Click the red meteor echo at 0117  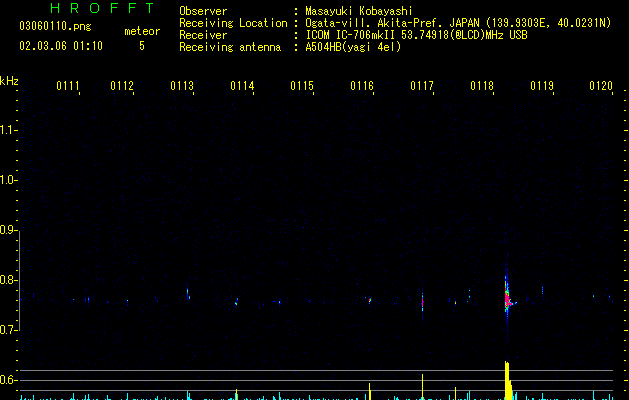pos(422,302)
